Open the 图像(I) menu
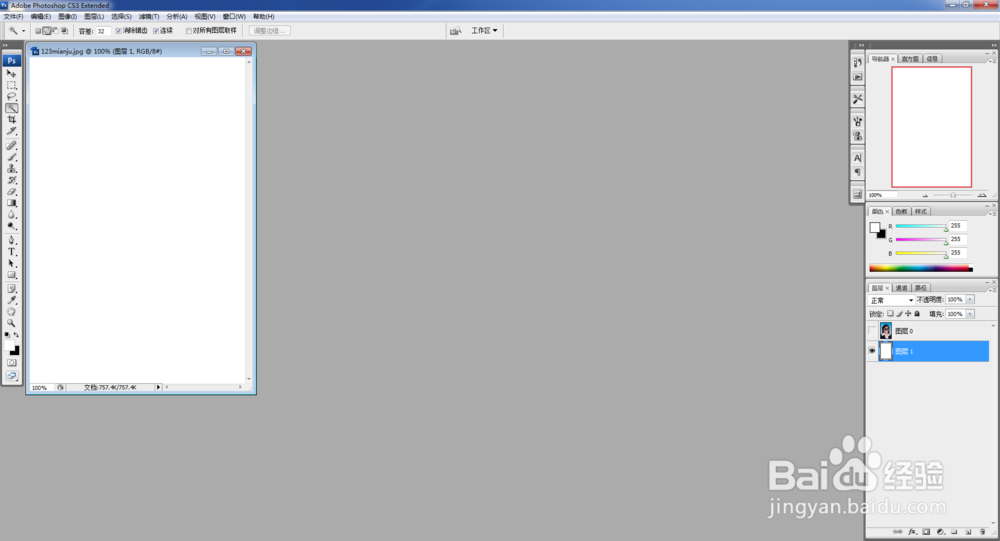1000x541 pixels. pyautogui.click(x=67, y=17)
